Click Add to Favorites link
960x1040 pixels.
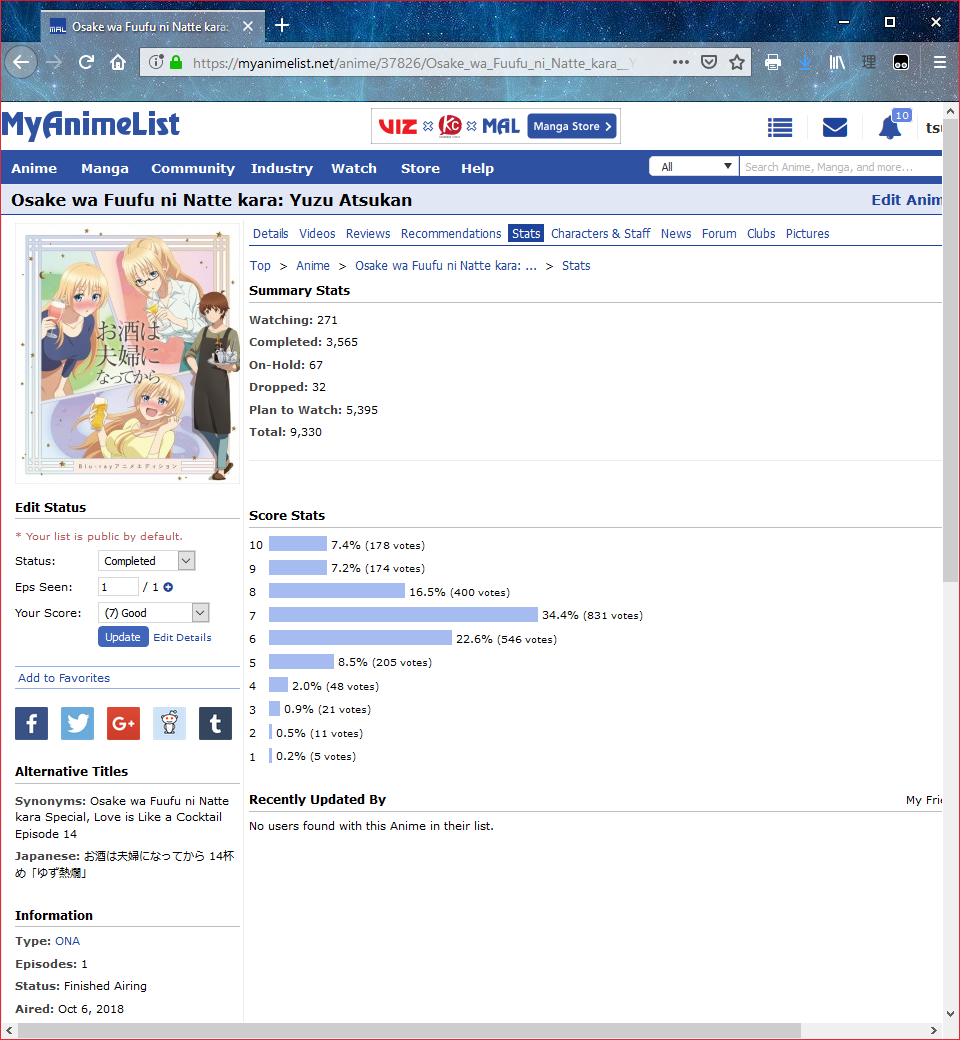pyautogui.click(x=64, y=678)
